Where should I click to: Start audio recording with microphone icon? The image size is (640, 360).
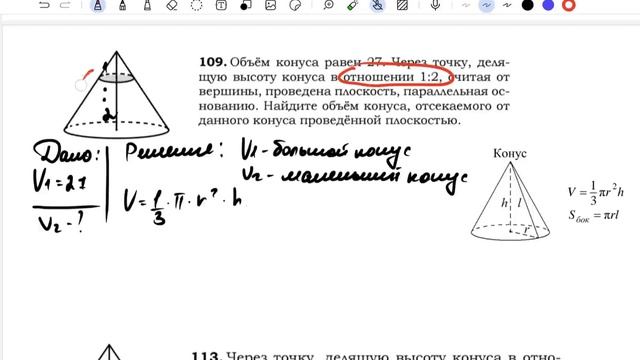coord(436,5)
